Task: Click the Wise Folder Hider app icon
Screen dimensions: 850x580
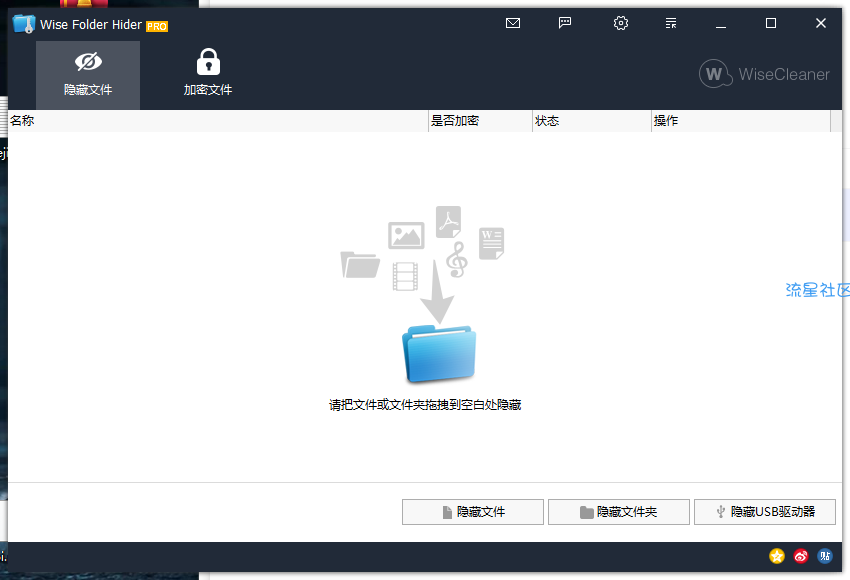Action: (24, 24)
